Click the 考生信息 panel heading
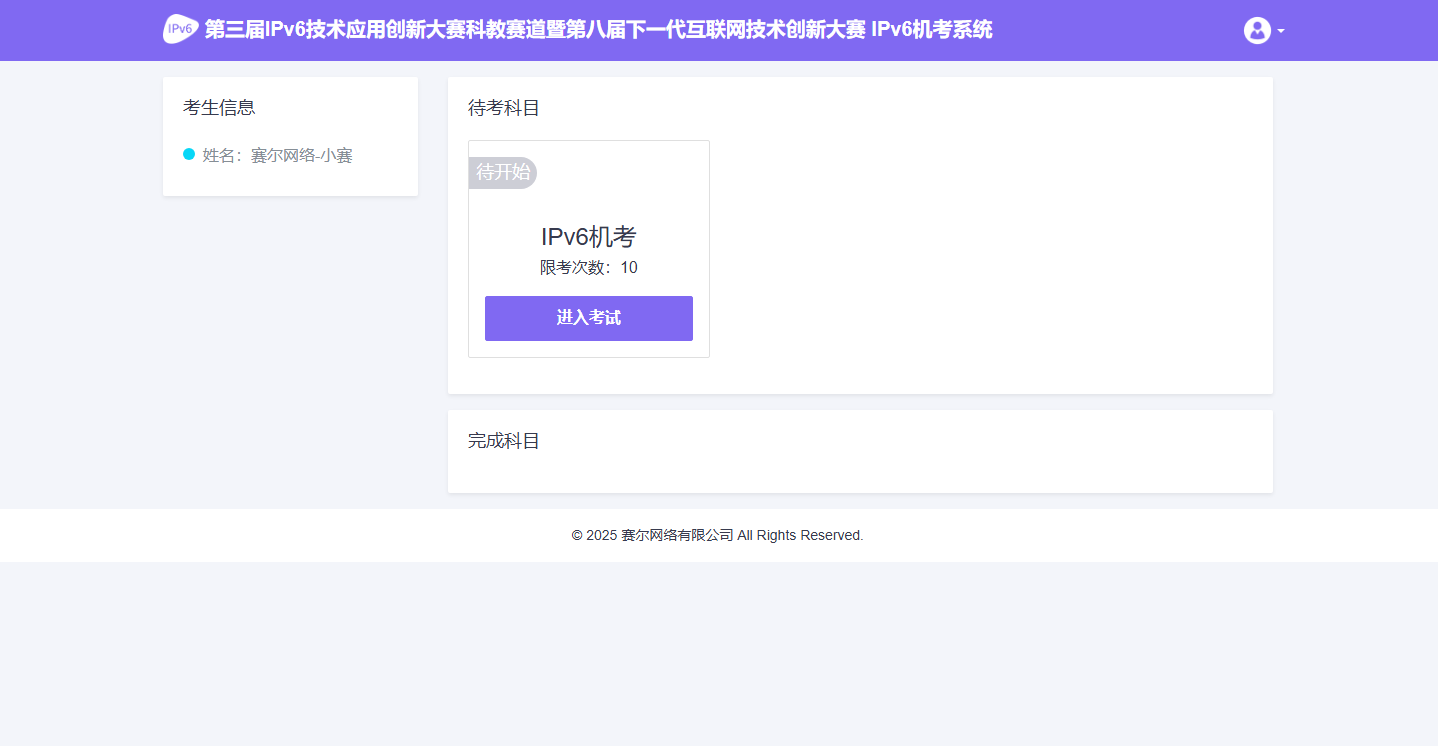 coord(219,108)
